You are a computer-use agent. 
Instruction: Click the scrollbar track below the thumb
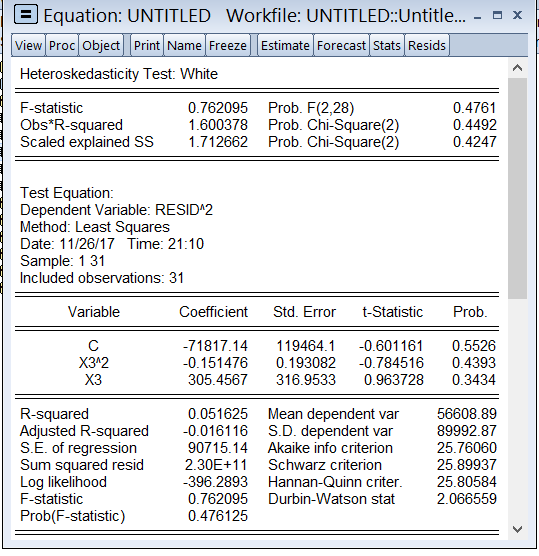(x=517, y=410)
